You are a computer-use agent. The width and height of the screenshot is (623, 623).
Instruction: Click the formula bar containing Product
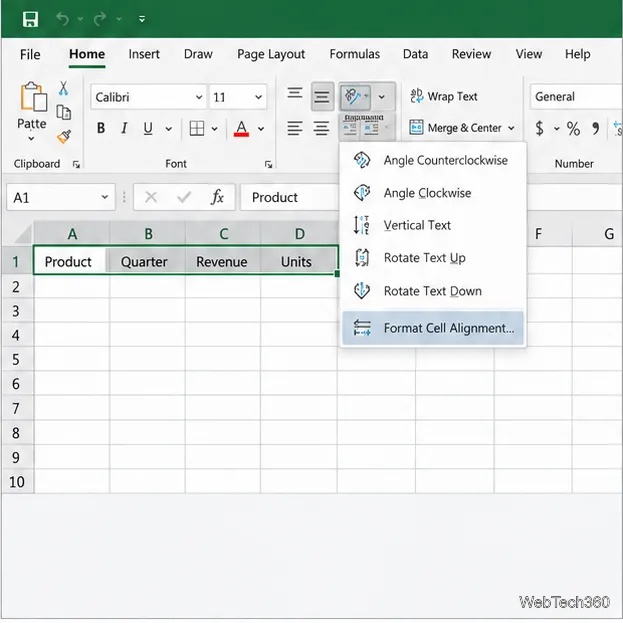point(289,197)
